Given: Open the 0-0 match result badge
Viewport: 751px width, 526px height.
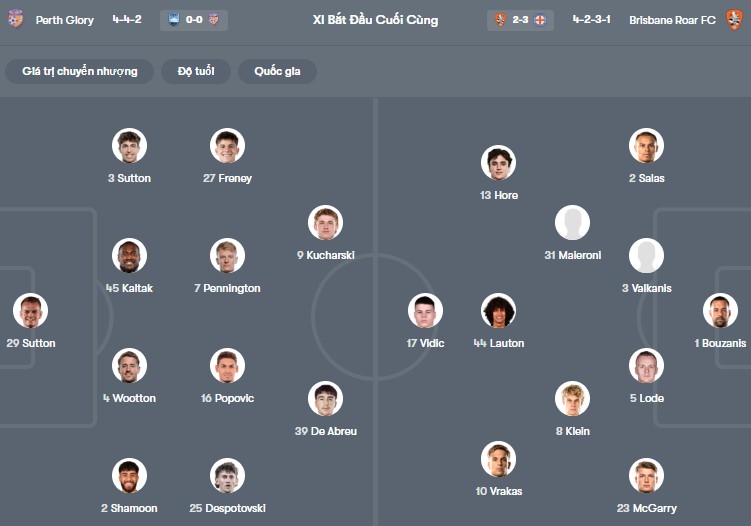Looking at the screenshot, I should 193,20.
